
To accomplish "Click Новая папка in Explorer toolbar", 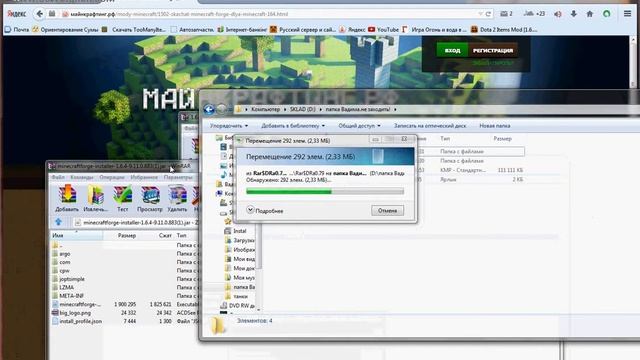I will 495,126.
